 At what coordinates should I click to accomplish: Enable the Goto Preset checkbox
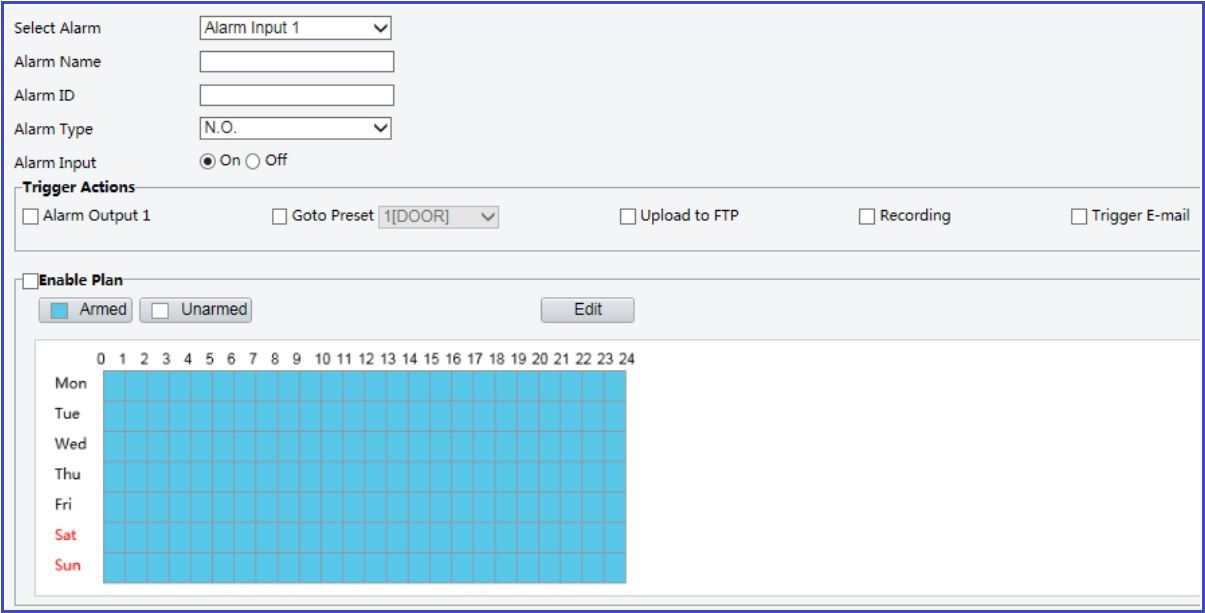click(281, 216)
